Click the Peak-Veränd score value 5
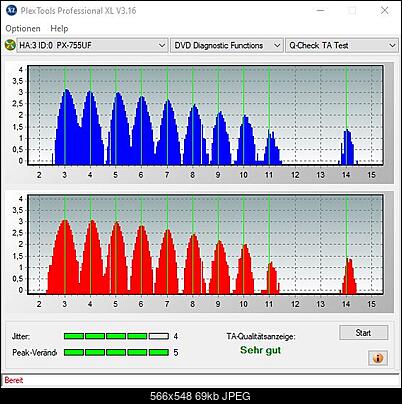This screenshot has height=404, width=402. 176,352
